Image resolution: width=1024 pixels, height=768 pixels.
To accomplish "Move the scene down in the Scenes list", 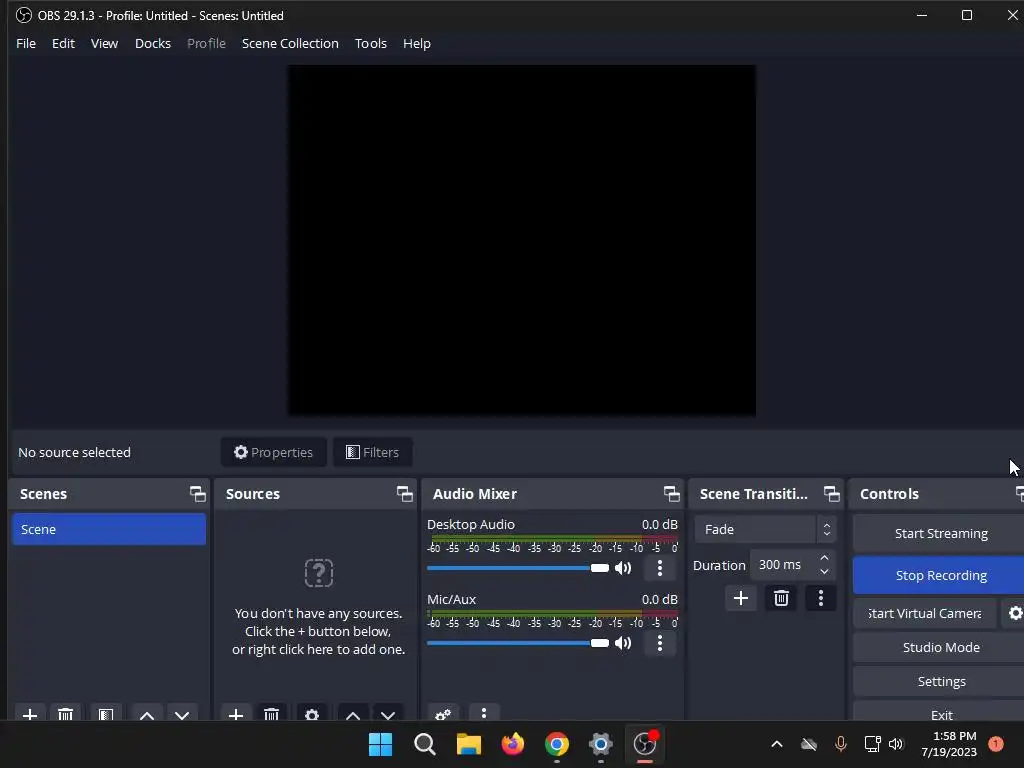I will (182, 714).
